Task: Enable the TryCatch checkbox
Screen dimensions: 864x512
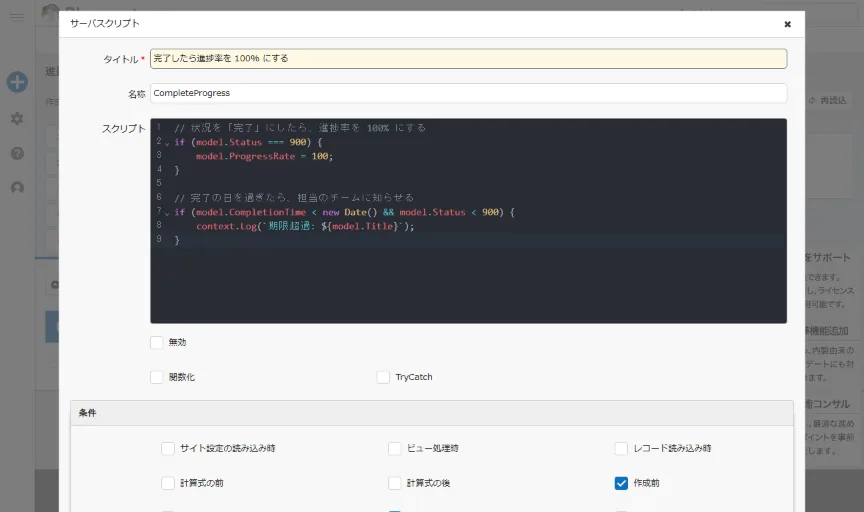Action: pos(383,377)
